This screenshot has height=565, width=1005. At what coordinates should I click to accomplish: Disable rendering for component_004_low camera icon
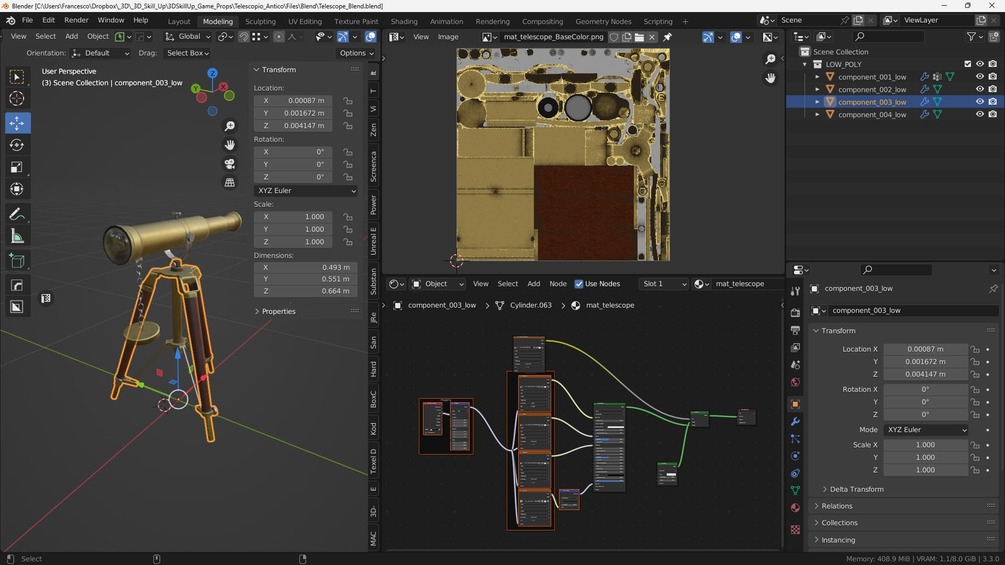pos(992,115)
